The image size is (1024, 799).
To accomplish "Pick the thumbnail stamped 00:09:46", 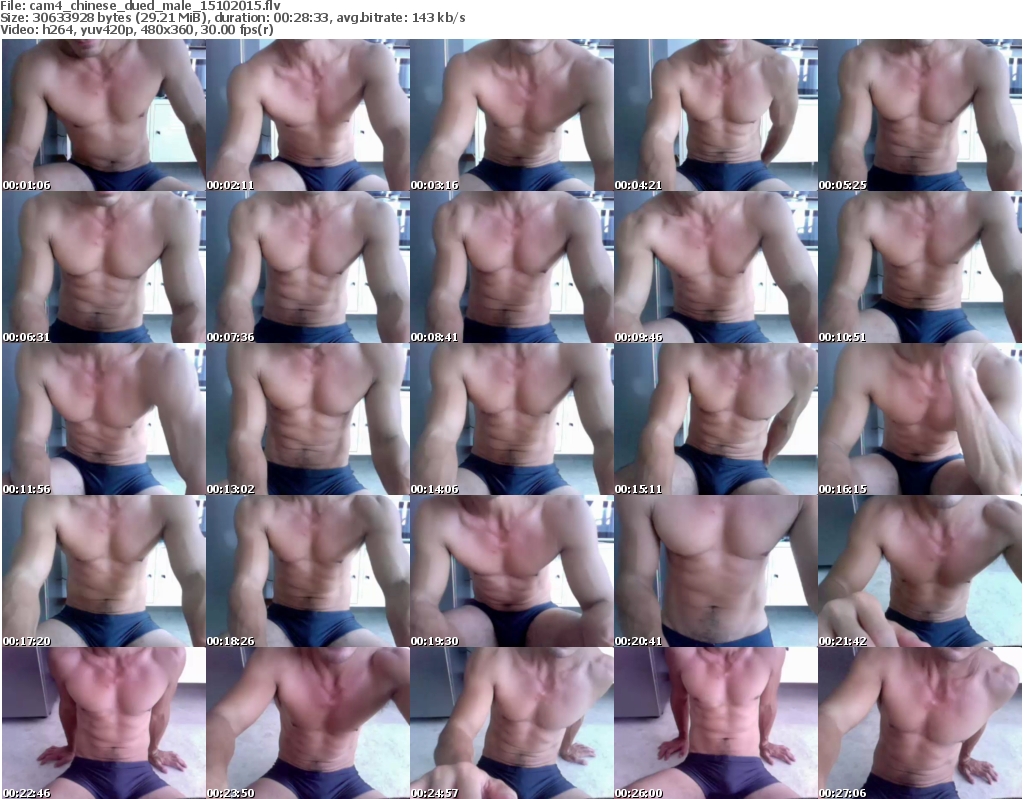I will point(716,267).
